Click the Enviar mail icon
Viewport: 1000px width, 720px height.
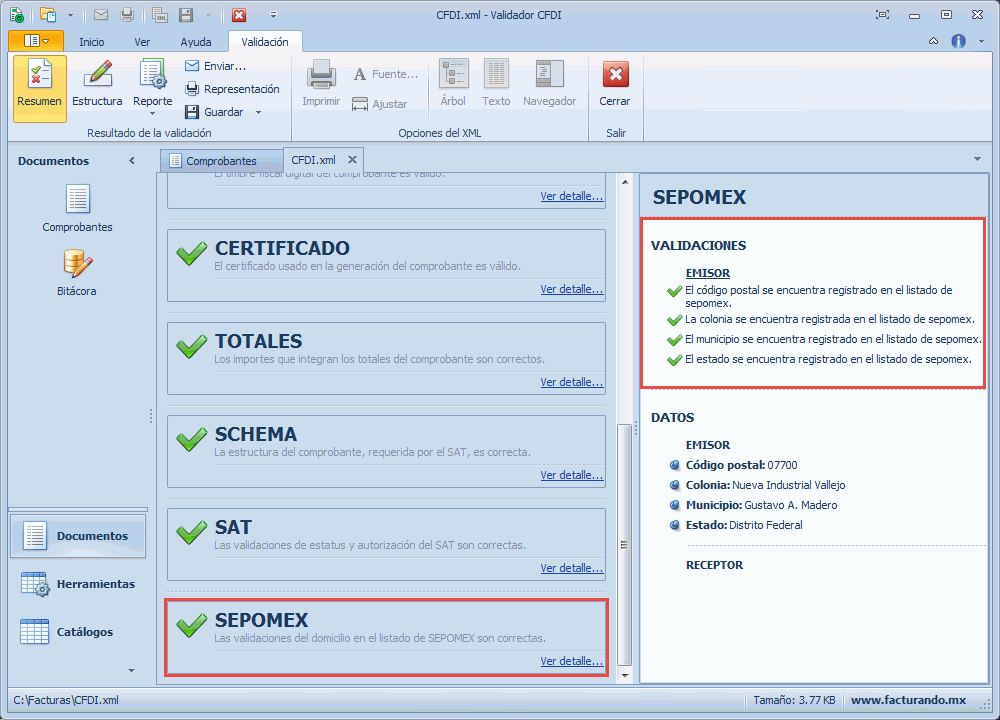(193, 66)
